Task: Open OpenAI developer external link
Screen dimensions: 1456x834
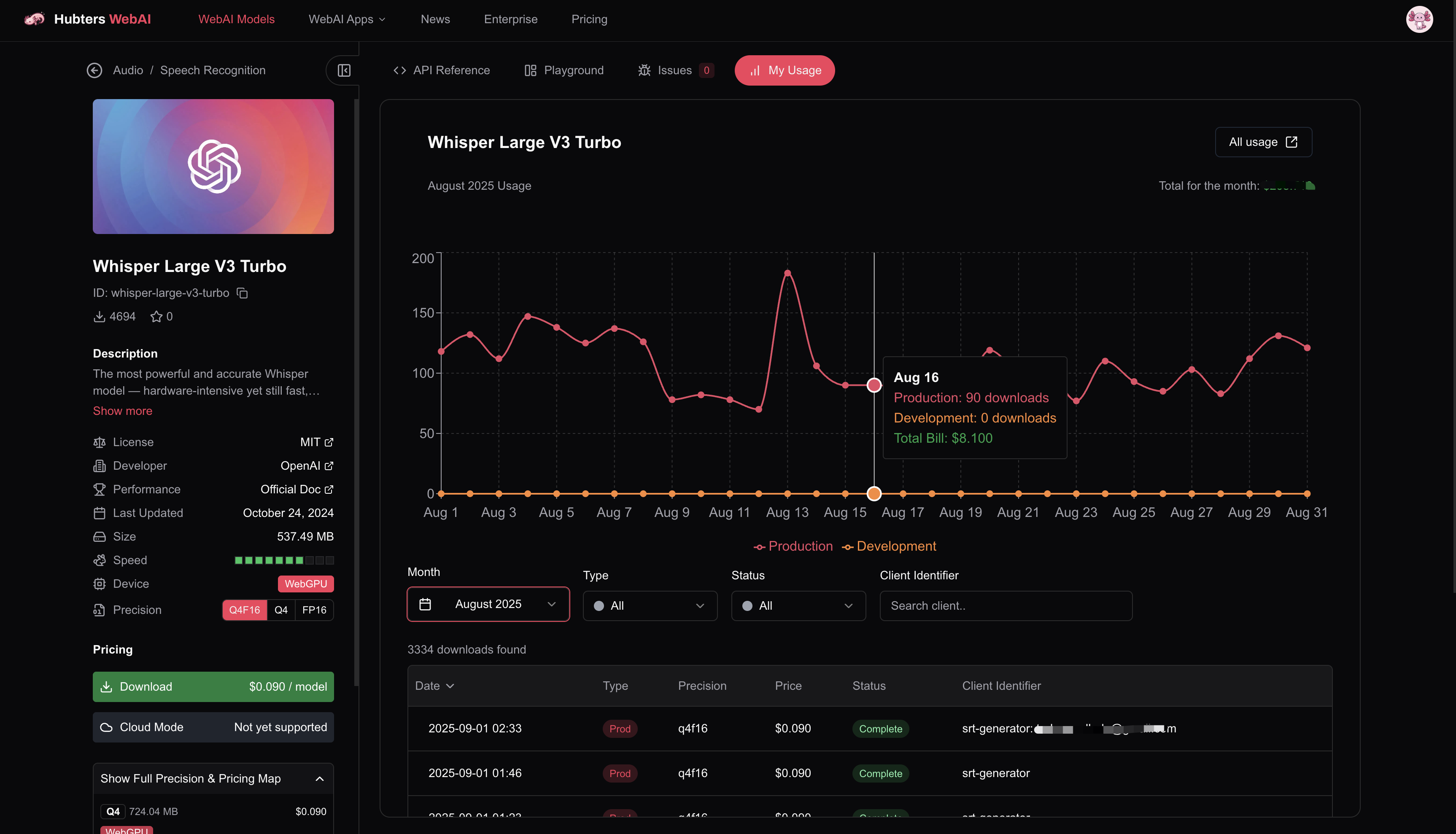Action: [307, 465]
